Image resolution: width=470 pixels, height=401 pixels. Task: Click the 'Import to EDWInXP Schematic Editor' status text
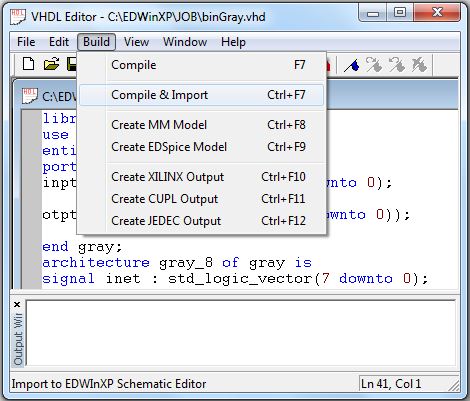tap(109, 384)
